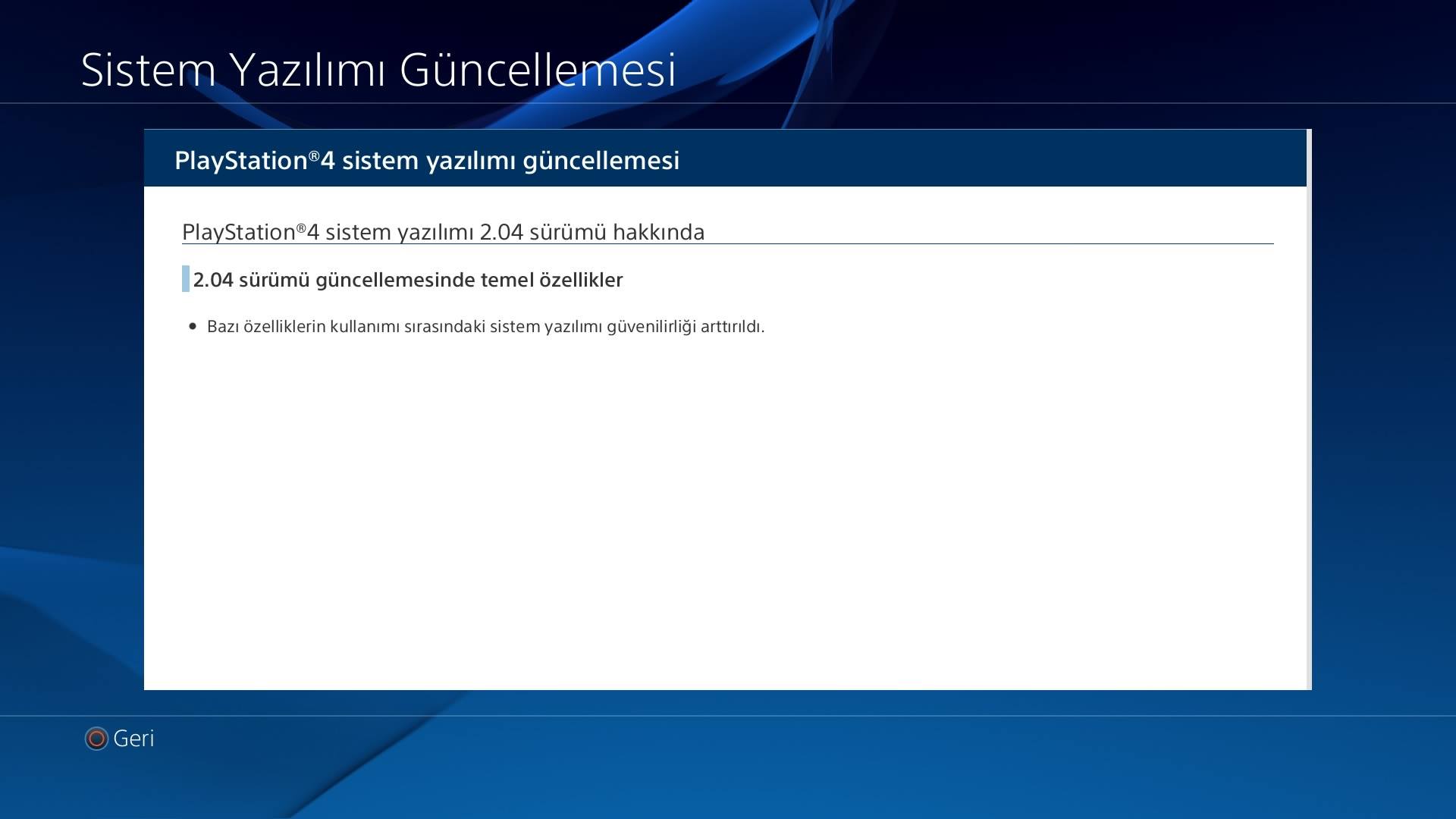The image size is (1456, 819).
Task: Click the Geri back label
Action: click(133, 738)
